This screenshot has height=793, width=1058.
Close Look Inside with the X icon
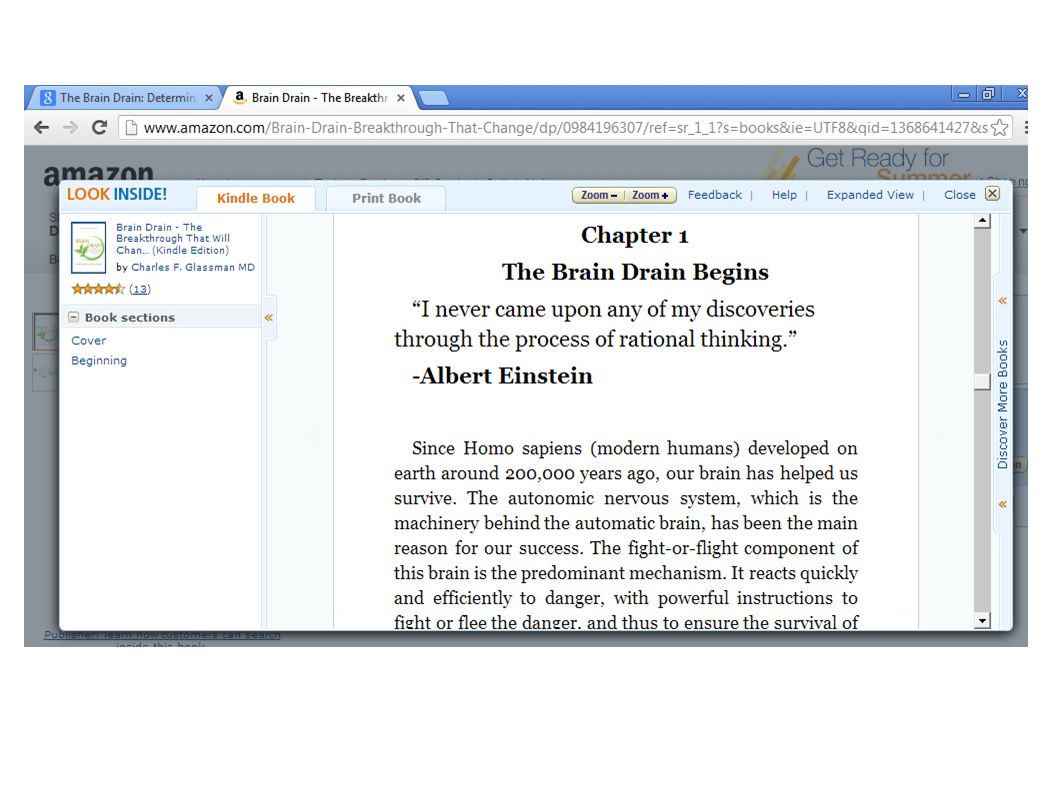992,194
